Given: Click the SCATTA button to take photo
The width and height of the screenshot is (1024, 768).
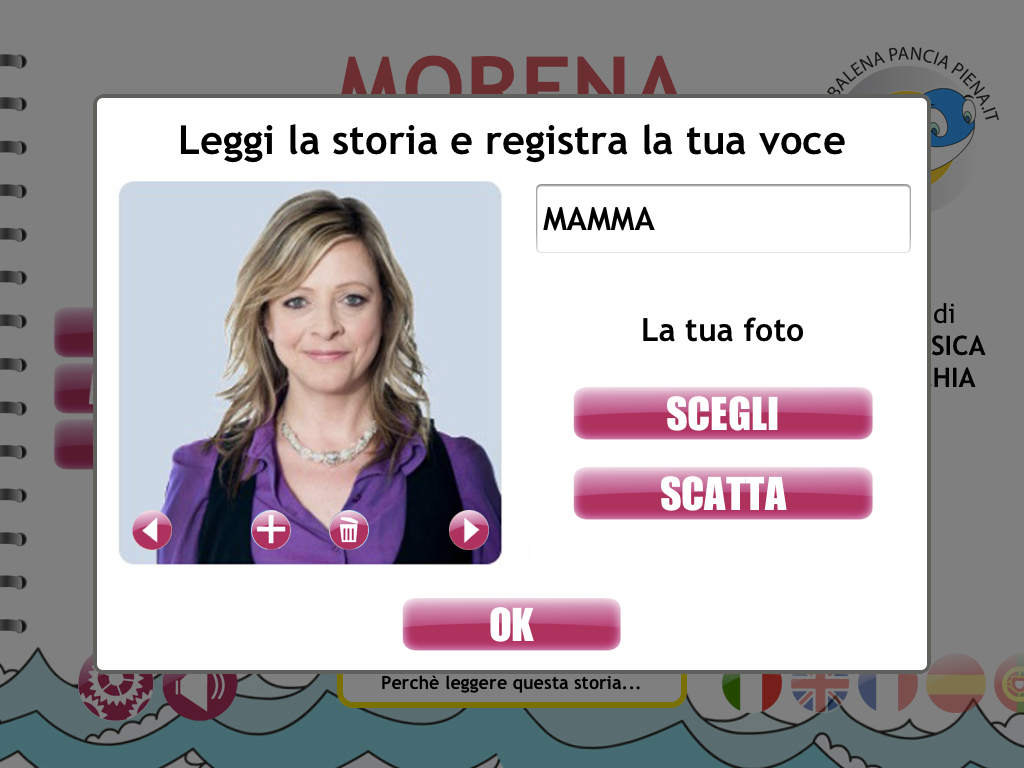Looking at the screenshot, I should coord(723,493).
